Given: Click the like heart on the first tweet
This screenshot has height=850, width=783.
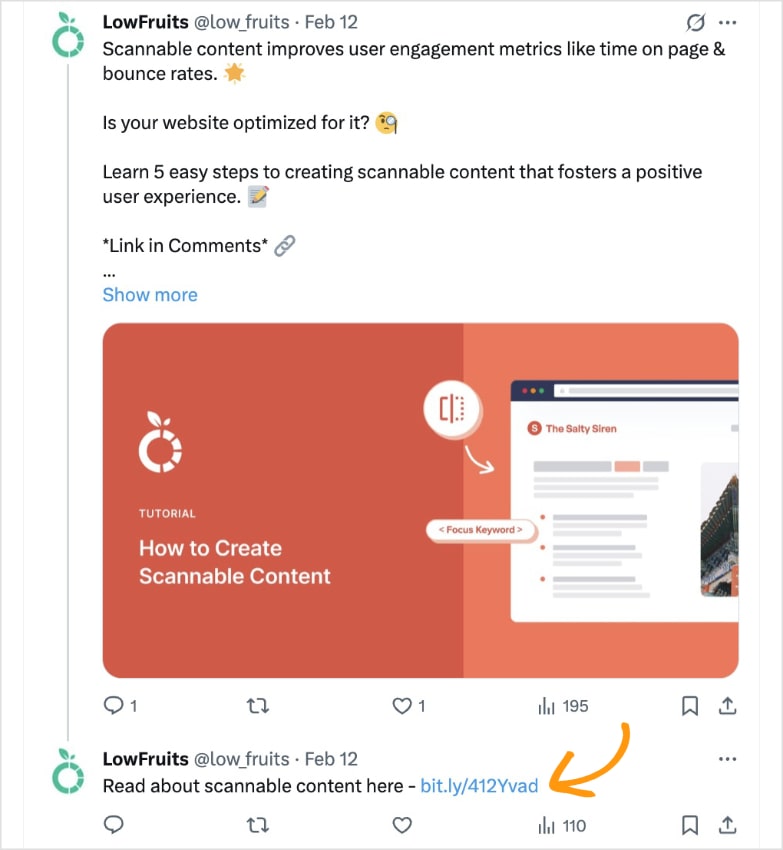Looking at the screenshot, I should (401, 705).
